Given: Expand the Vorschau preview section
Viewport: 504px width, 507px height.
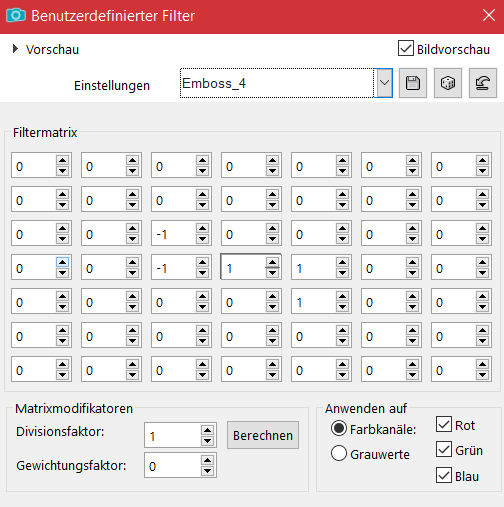Looking at the screenshot, I should click(15, 49).
